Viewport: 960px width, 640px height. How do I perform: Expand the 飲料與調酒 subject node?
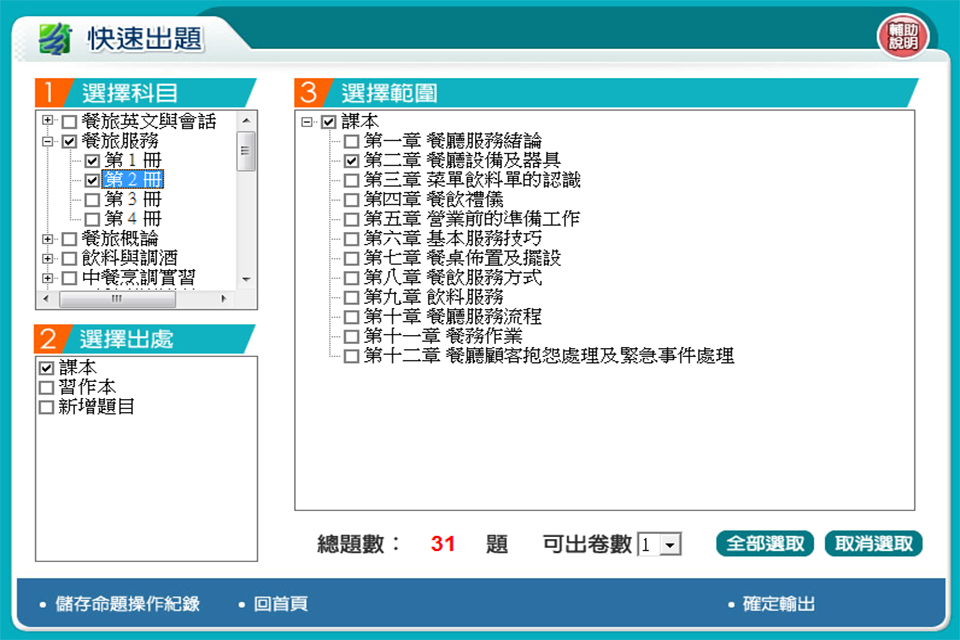pos(47,258)
